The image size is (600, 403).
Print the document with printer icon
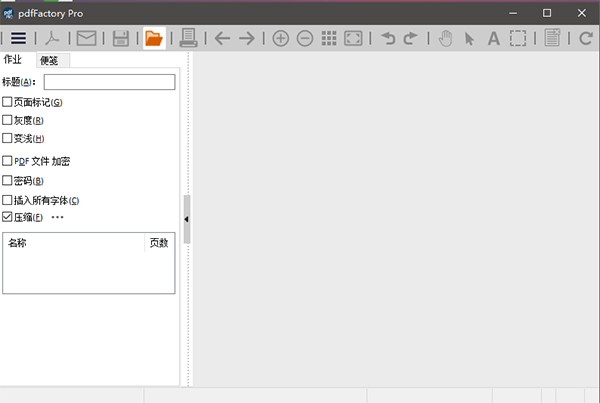point(189,38)
